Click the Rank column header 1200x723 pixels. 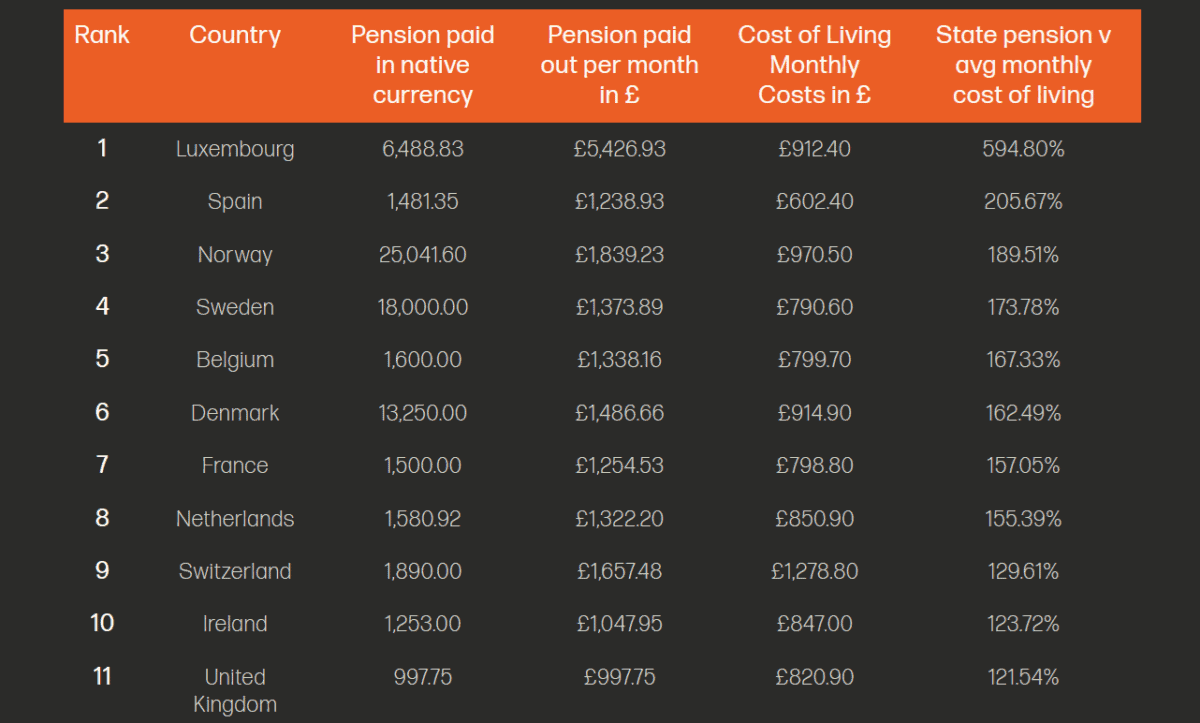coord(102,35)
